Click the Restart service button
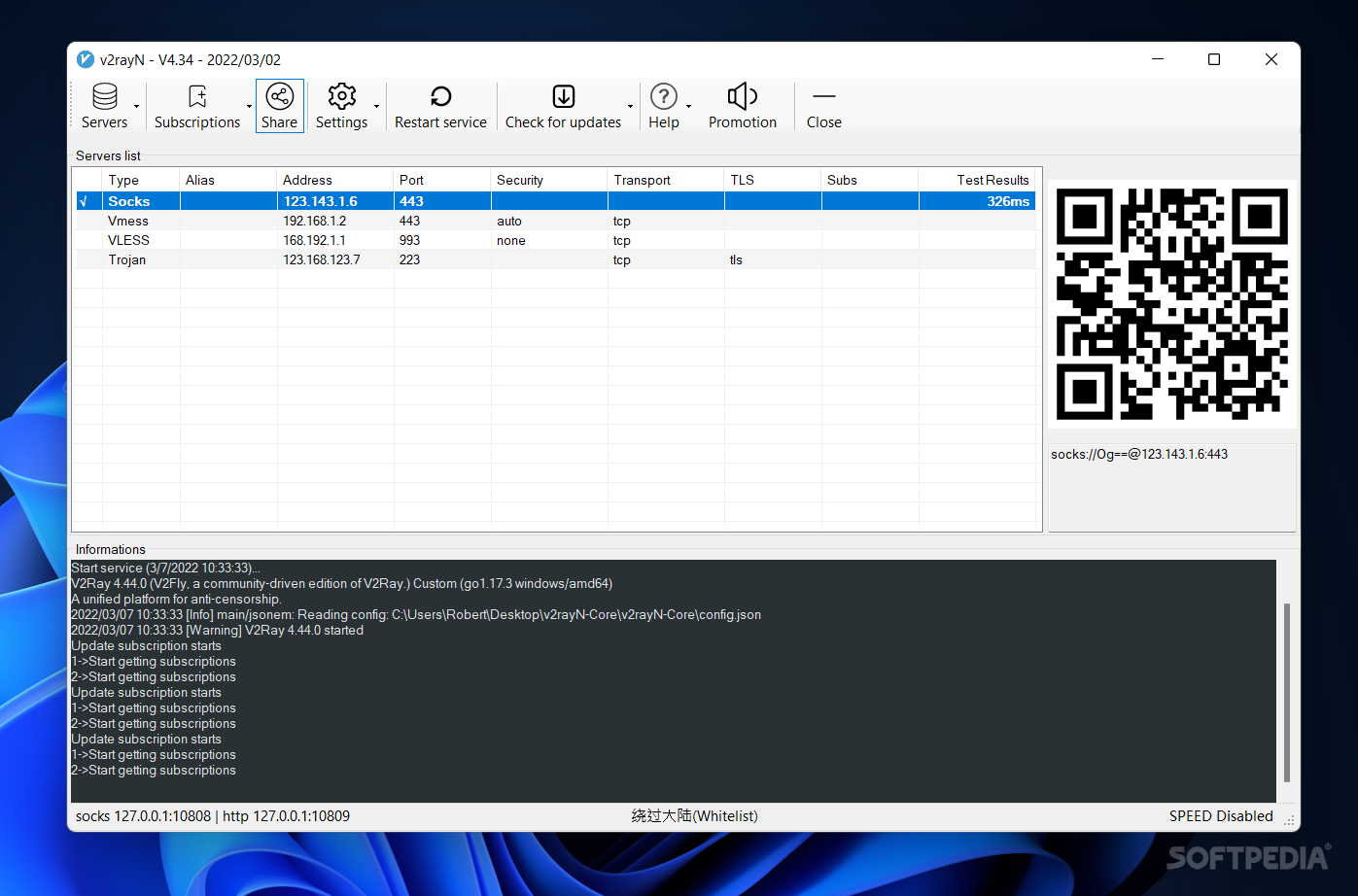This screenshot has width=1358, height=896. coord(441,106)
